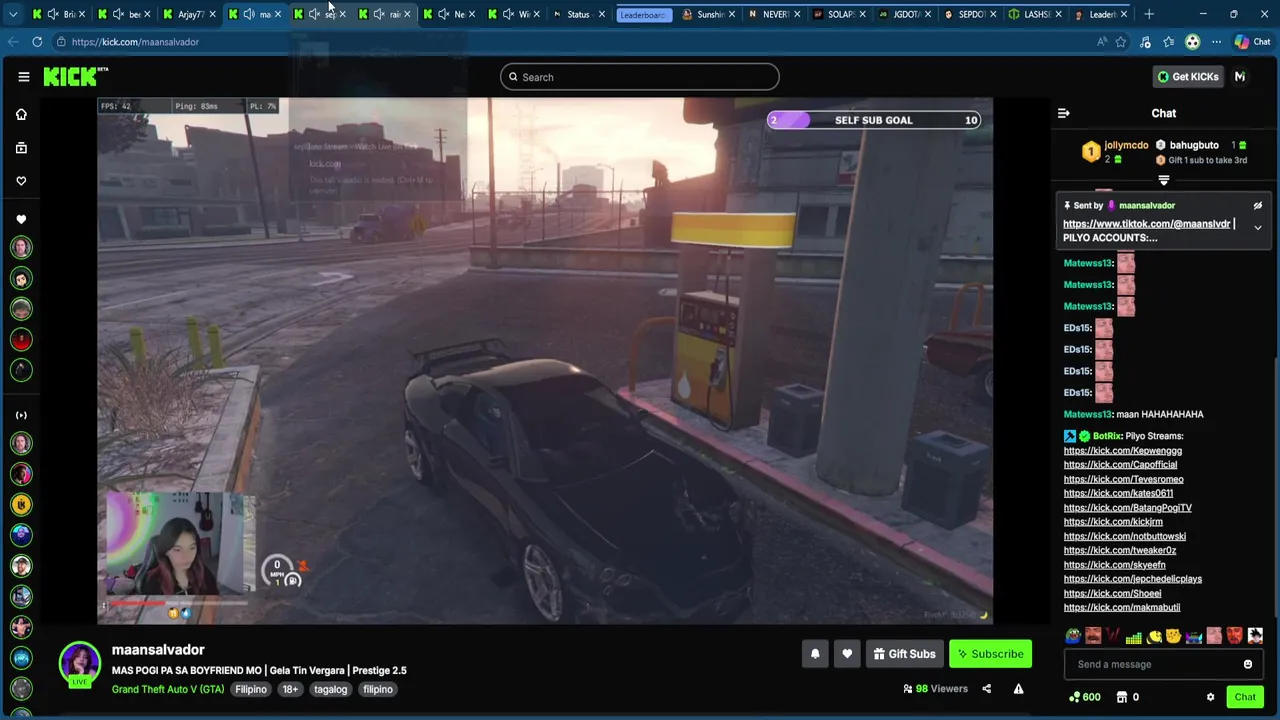Switch to the Sunshine browser tab
This screenshot has width=1280, height=720.
[709, 14]
